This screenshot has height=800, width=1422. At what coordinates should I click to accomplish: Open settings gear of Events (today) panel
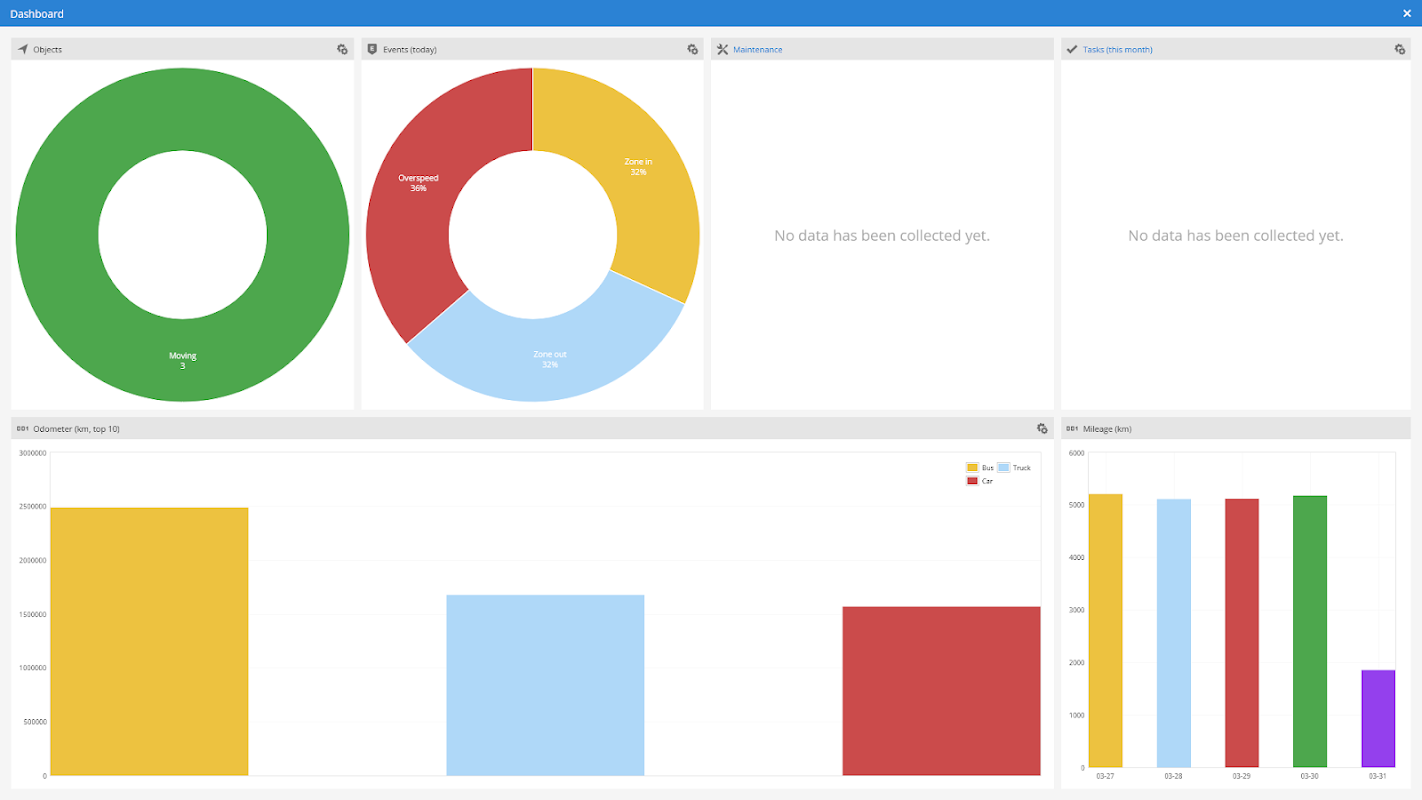[x=692, y=49]
